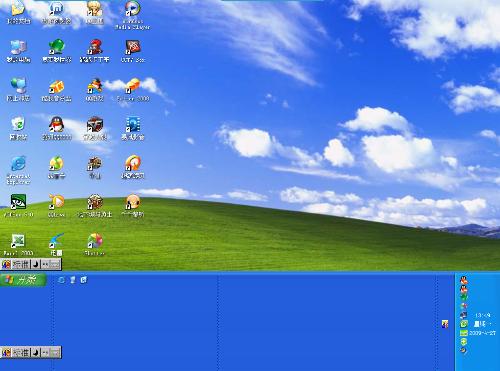Open Internet Explorer from Quick Launch

pos(61,280)
